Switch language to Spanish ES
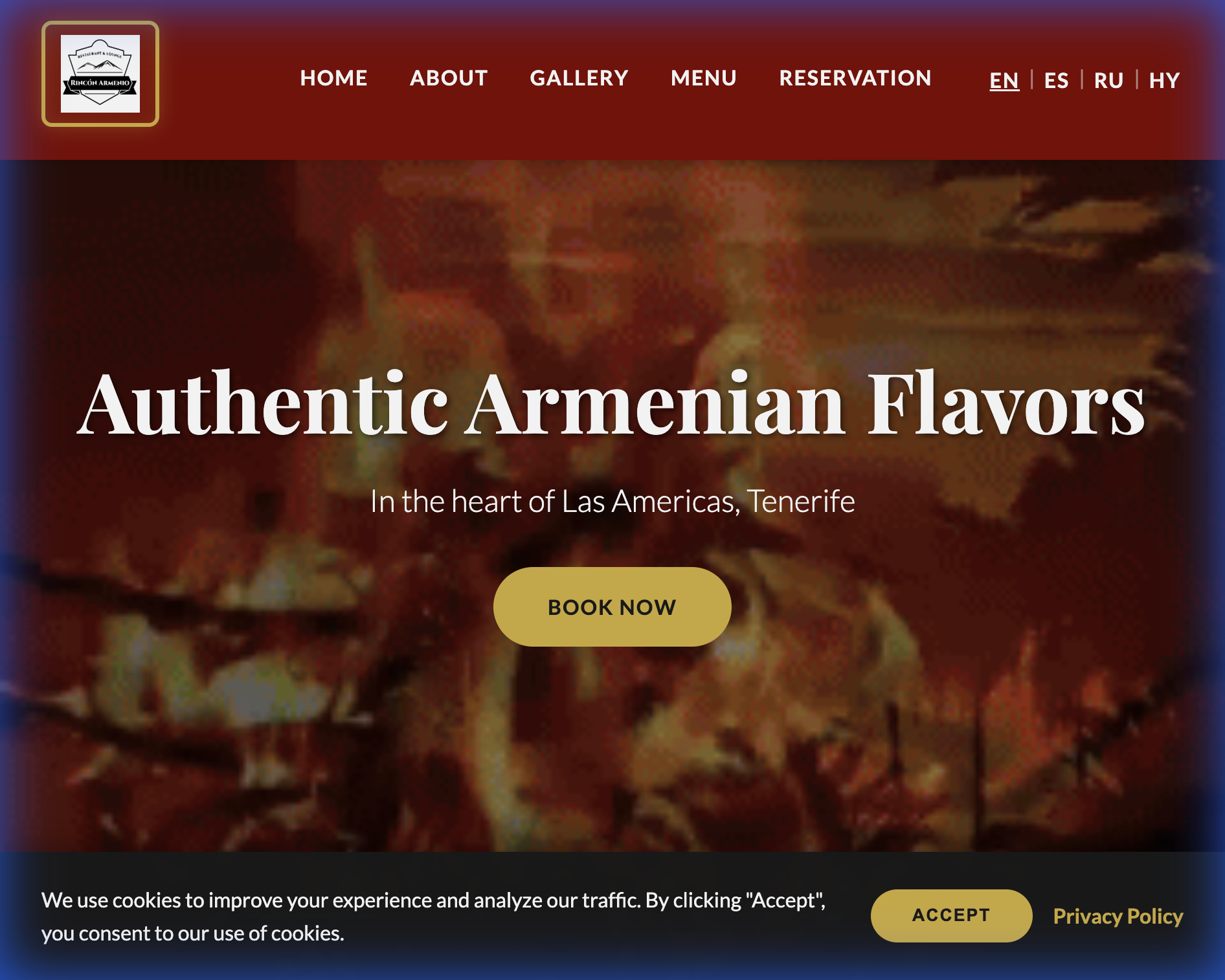Viewport: 1225px width, 980px height. click(x=1056, y=80)
